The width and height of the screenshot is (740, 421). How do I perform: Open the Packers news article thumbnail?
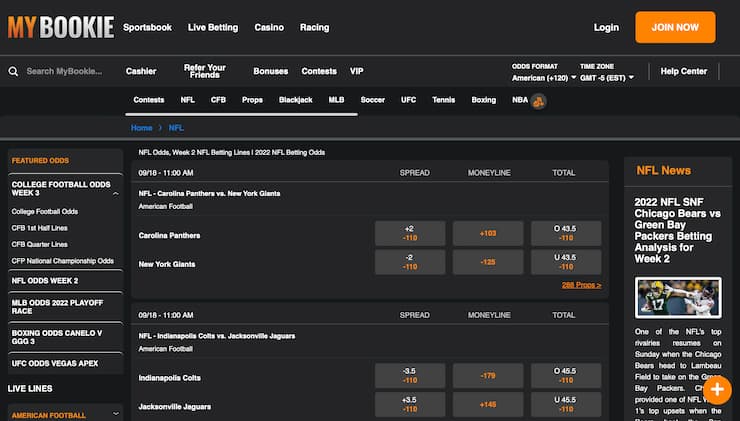[x=678, y=298]
